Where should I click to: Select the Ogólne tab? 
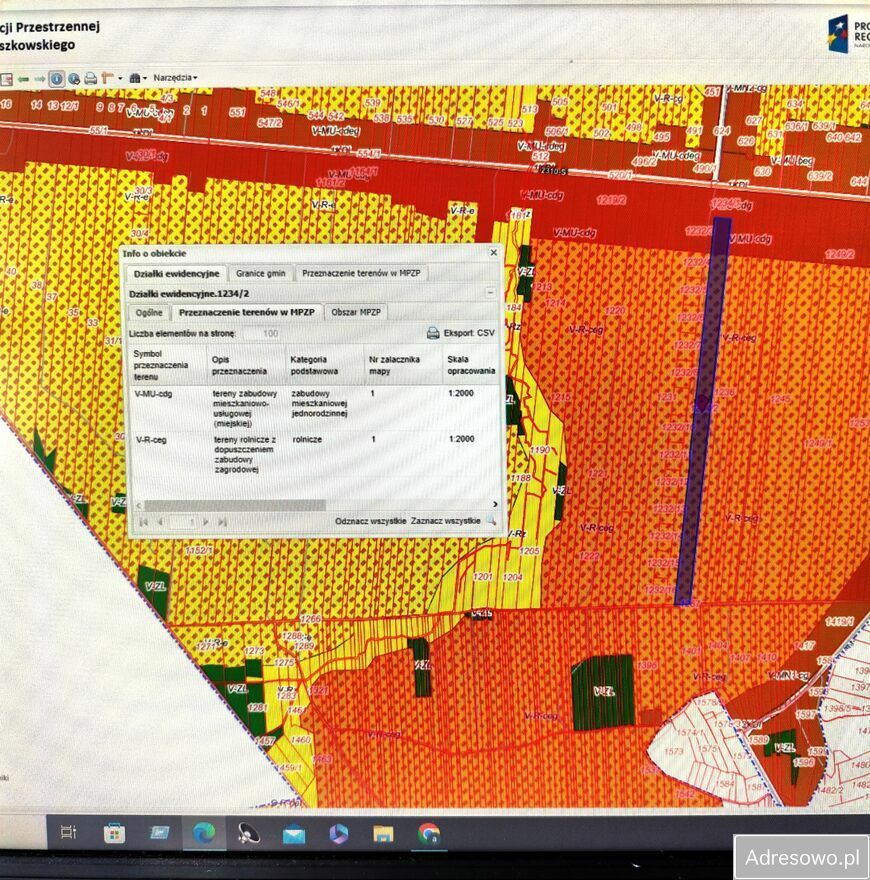tap(148, 313)
